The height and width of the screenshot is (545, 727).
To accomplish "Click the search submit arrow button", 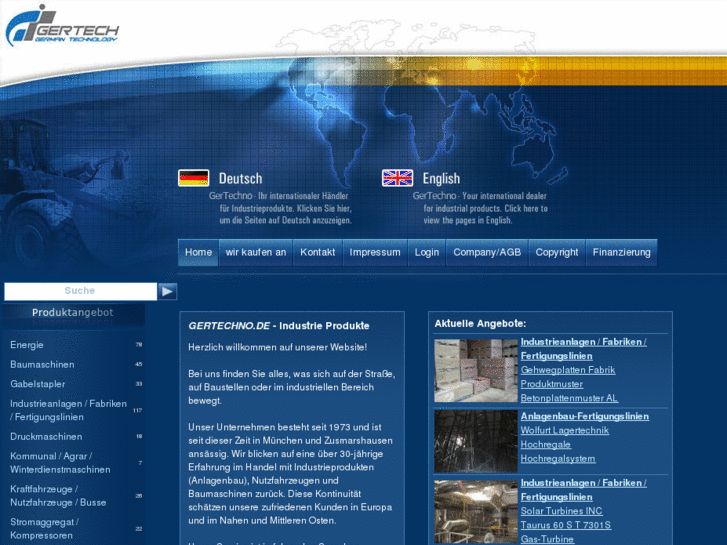I will click(x=167, y=291).
